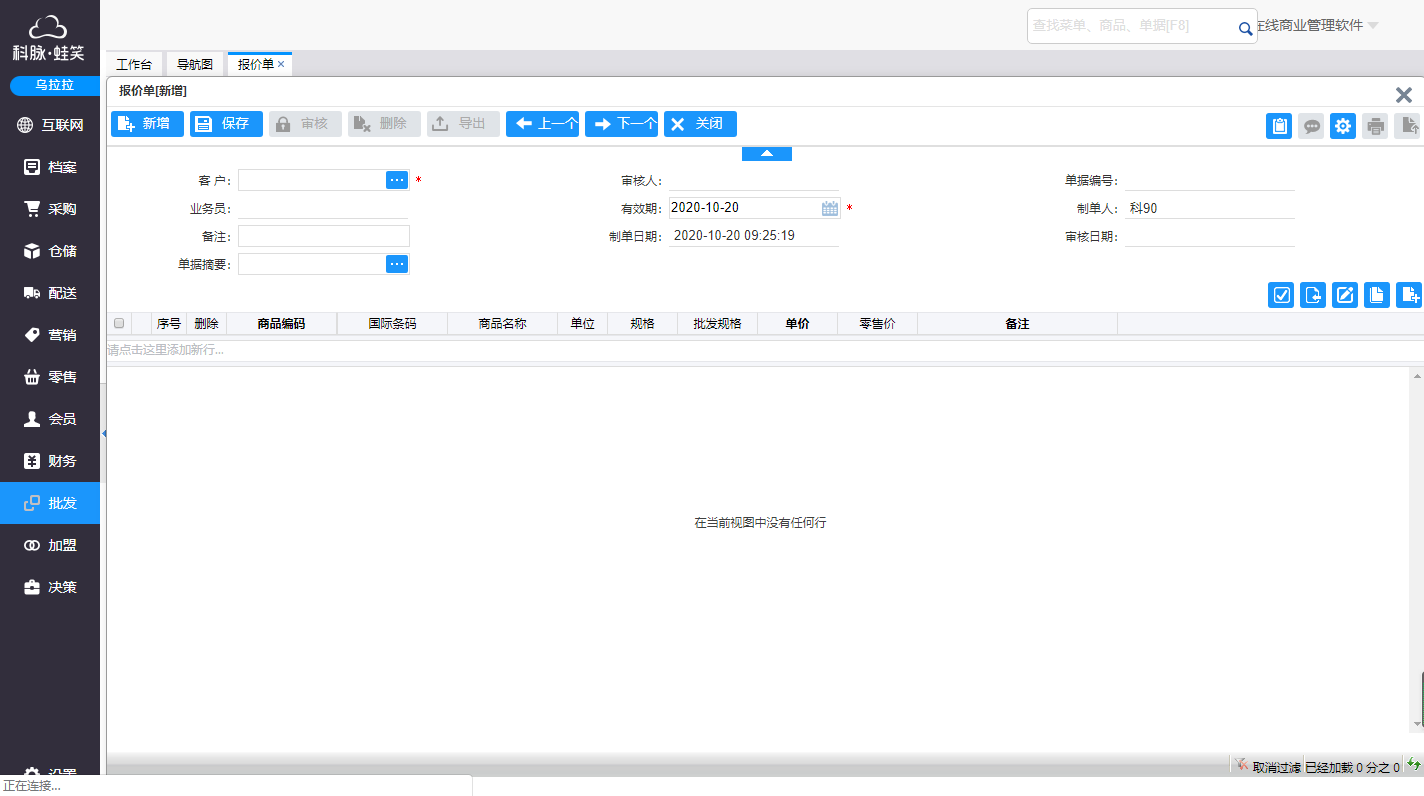Click the pencil edit icon above grid

pos(1345,295)
